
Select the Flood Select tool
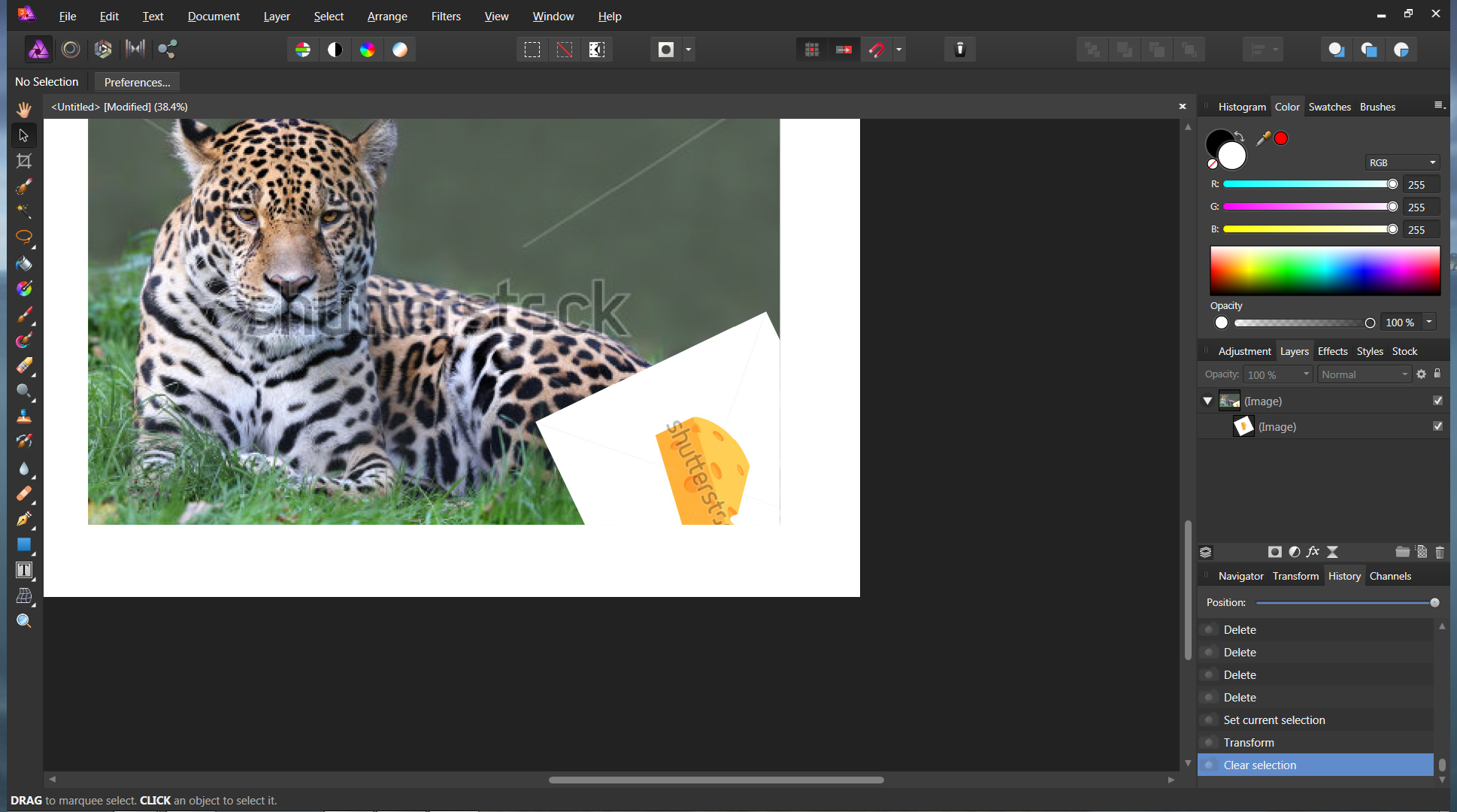[x=24, y=211]
